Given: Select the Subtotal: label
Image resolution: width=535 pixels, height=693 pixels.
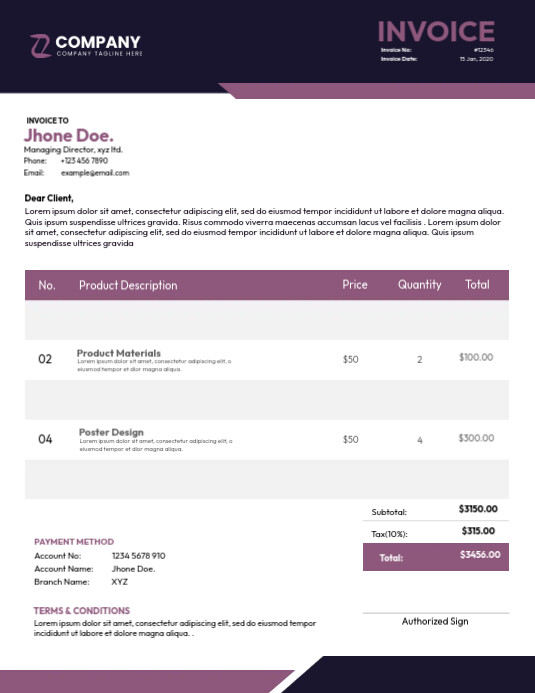Looking at the screenshot, I should [x=389, y=512].
